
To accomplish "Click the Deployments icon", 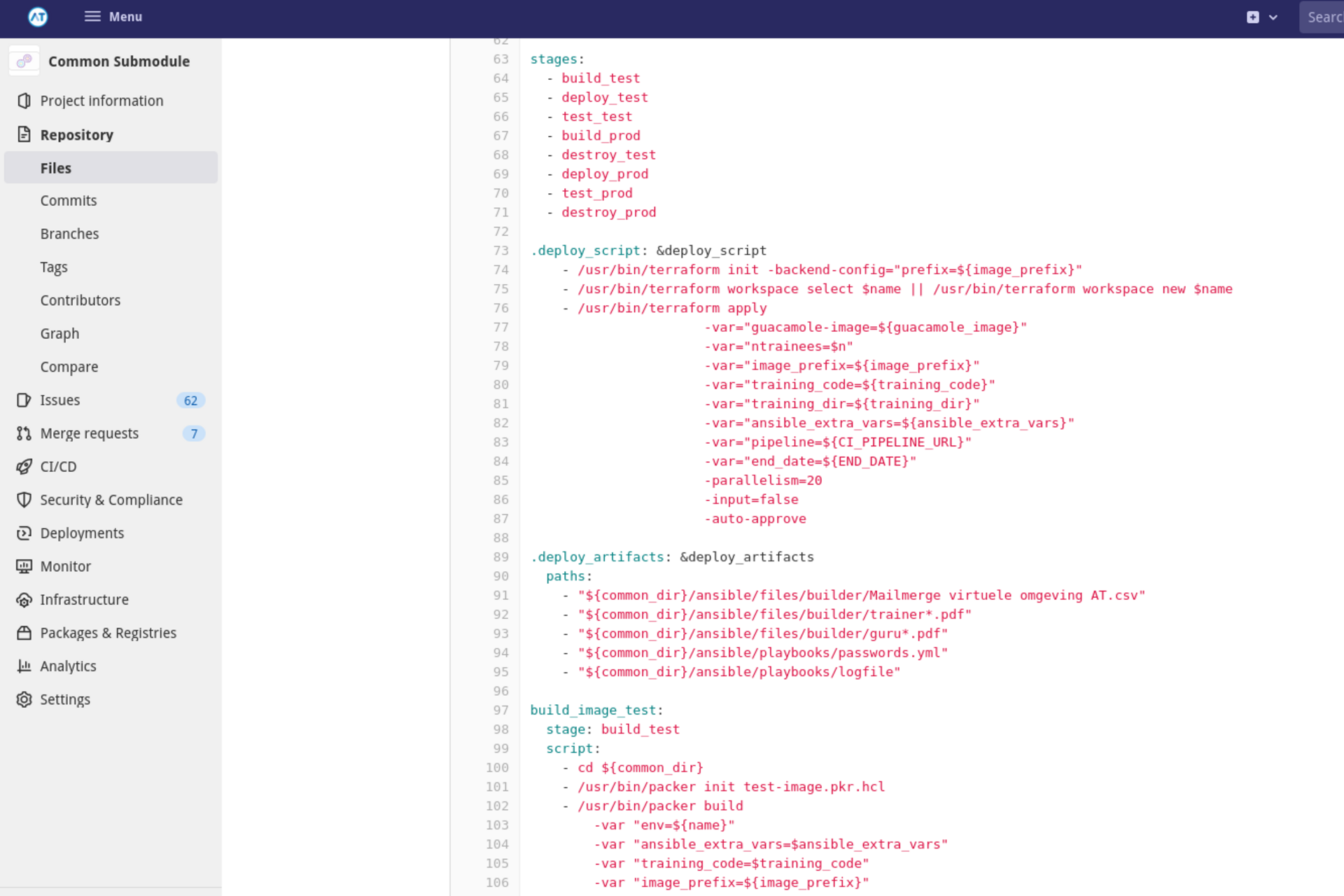I will [x=24, y=533].
